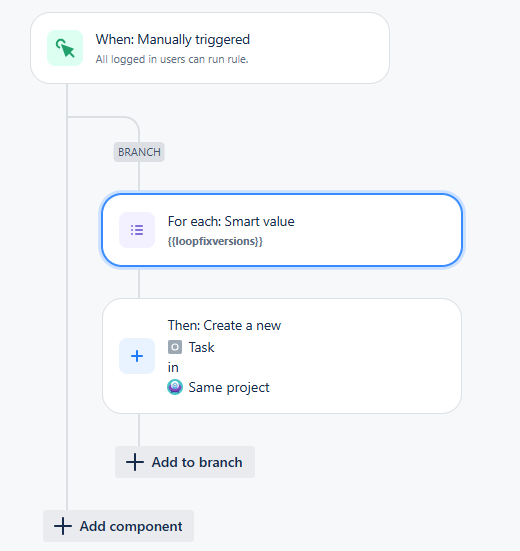Viewport: 520px width, 551px height.
Task: Click the plus icon in Add component
Action: pyautogui.click(x=63, y=526)
